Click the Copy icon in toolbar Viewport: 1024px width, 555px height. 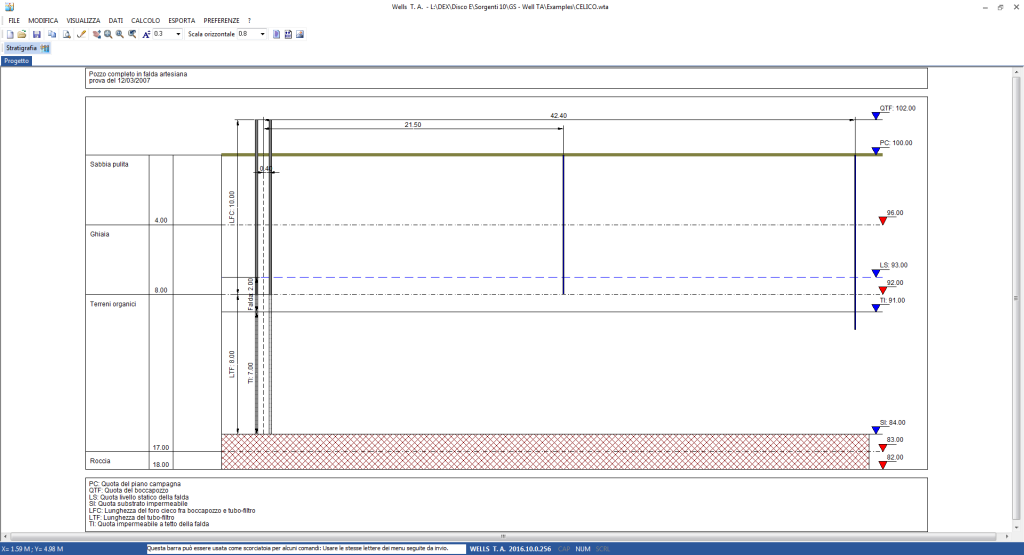pos(52,34)
